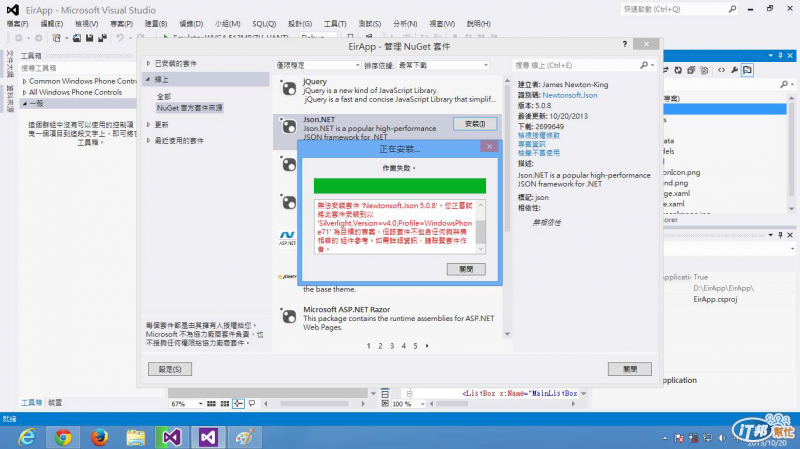The height and width of the screenshot is (449, 800).
Task: Switch to the 裝置 tab at bottom left
Action: [x=55, y=403]
